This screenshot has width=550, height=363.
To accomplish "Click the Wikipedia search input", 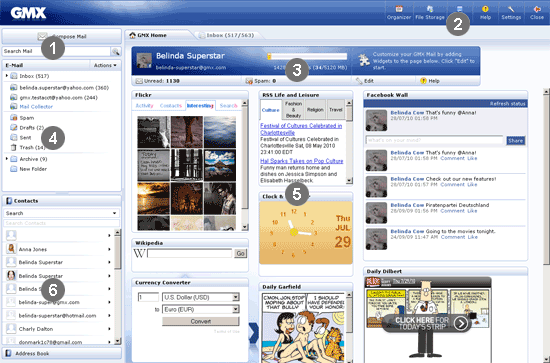I will pos(189,253).
